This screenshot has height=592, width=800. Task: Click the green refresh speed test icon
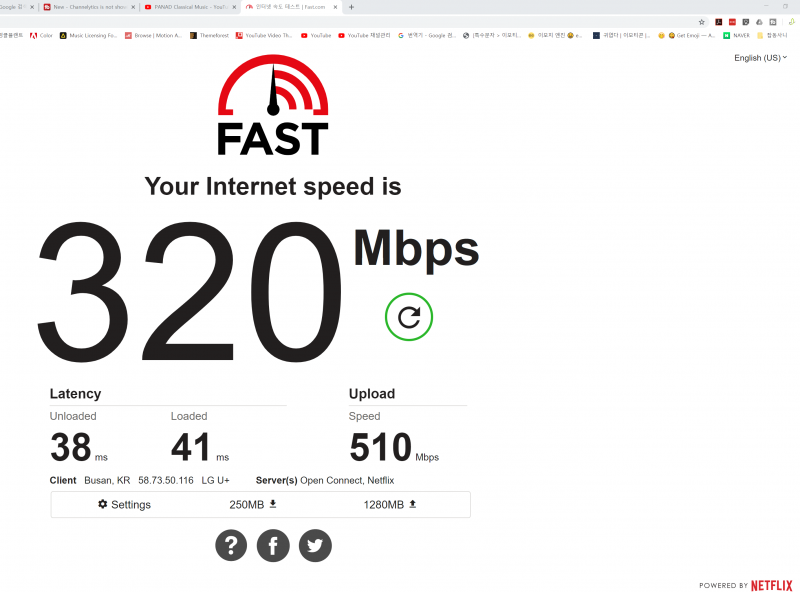(x=409, y=317)
